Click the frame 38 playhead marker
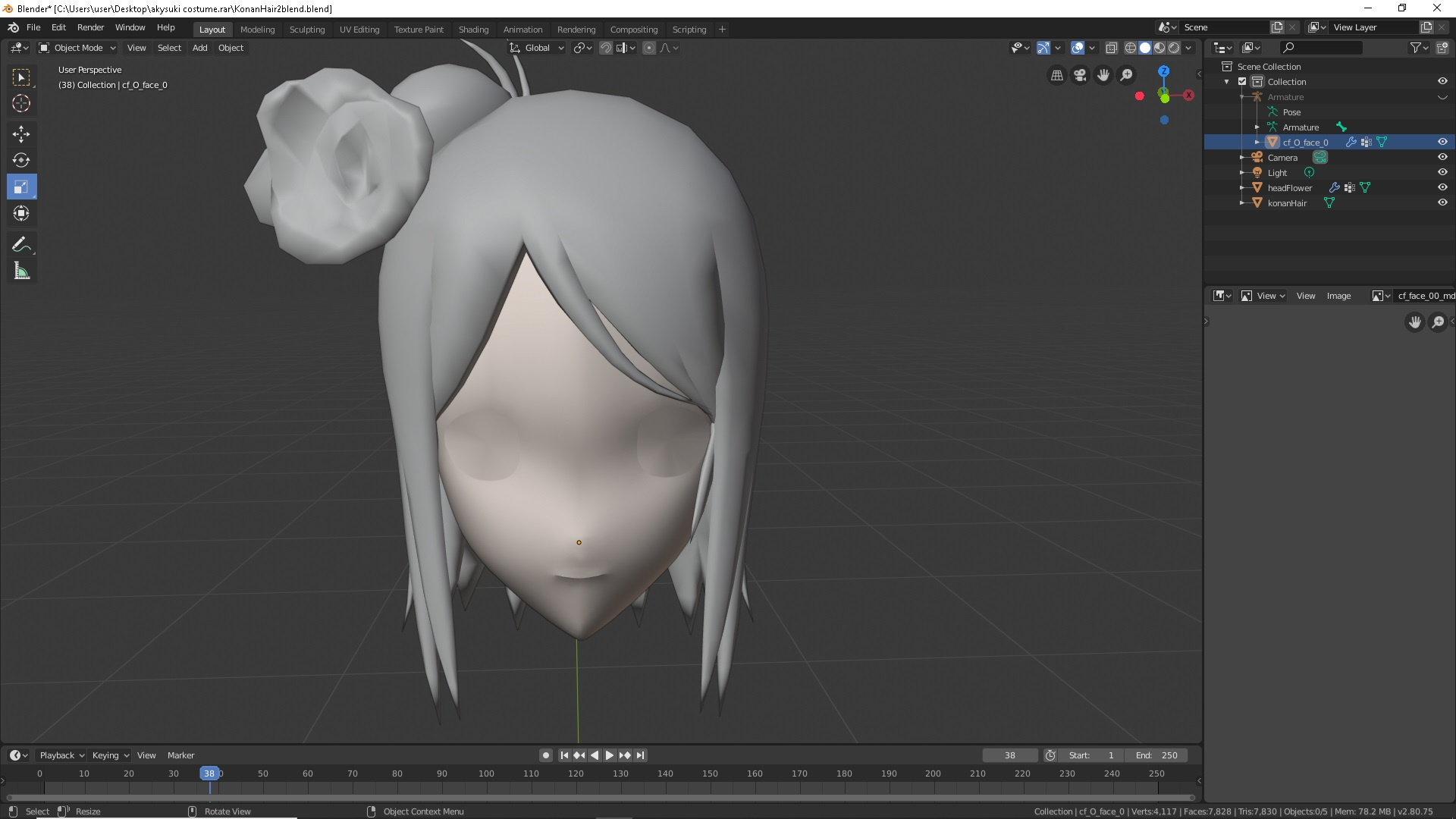Viewport: 1456px width, 819px height. [209, 773]
